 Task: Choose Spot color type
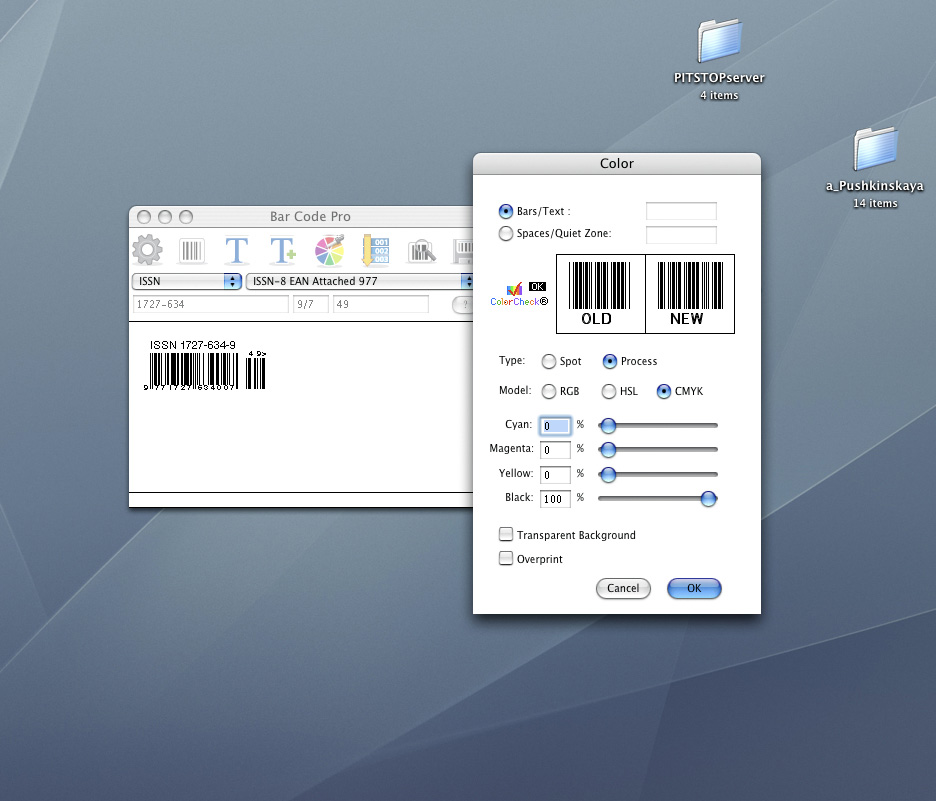[549, 361]
